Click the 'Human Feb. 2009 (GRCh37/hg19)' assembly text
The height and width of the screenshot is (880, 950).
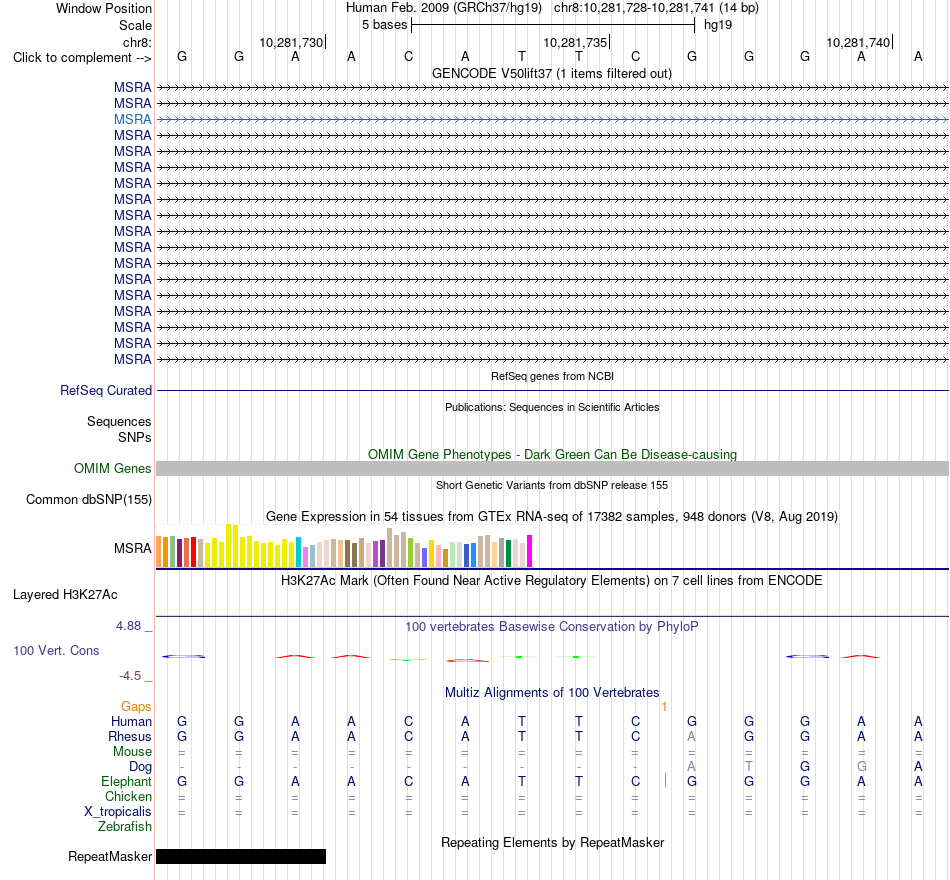(443, 8)
